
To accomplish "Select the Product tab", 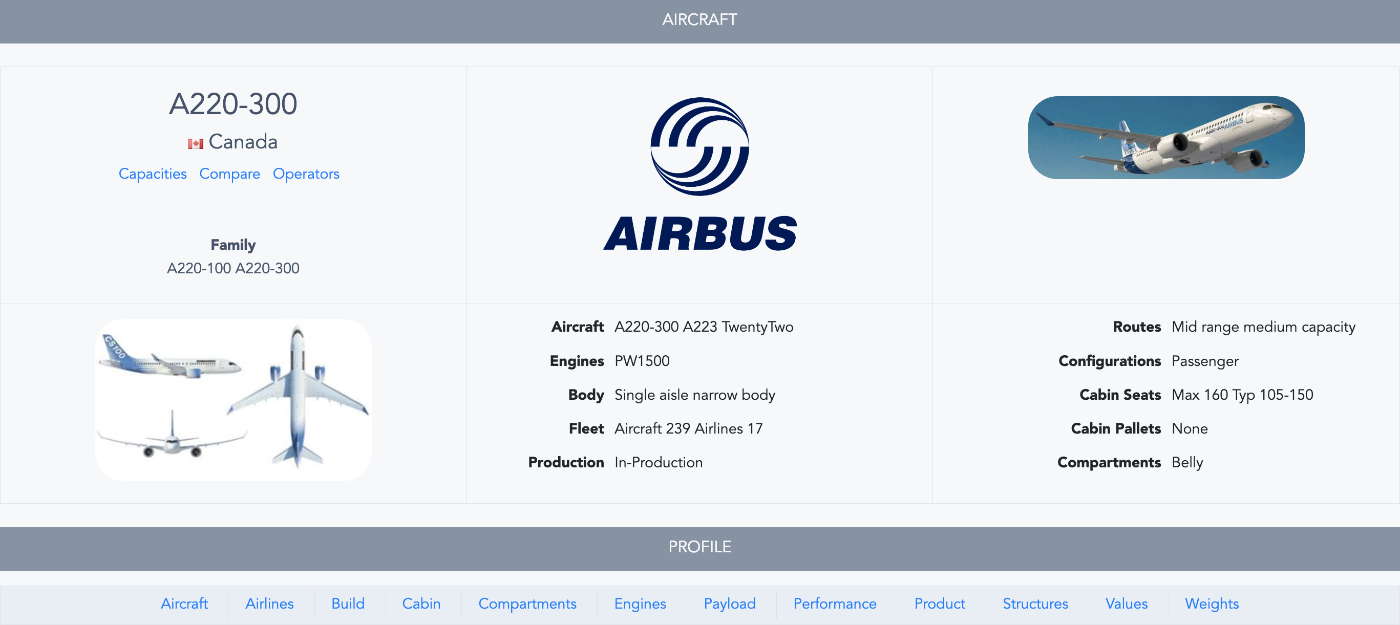I will point(939,604).
